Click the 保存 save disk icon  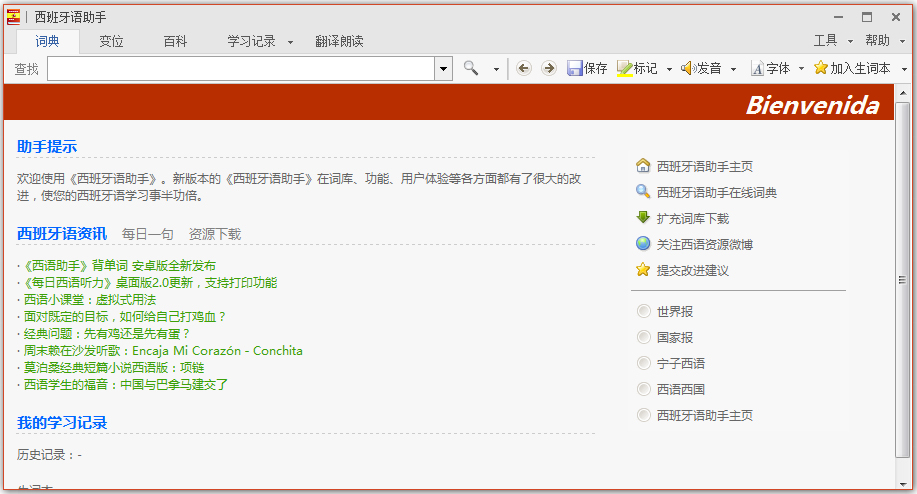click(x=575, y=68)
